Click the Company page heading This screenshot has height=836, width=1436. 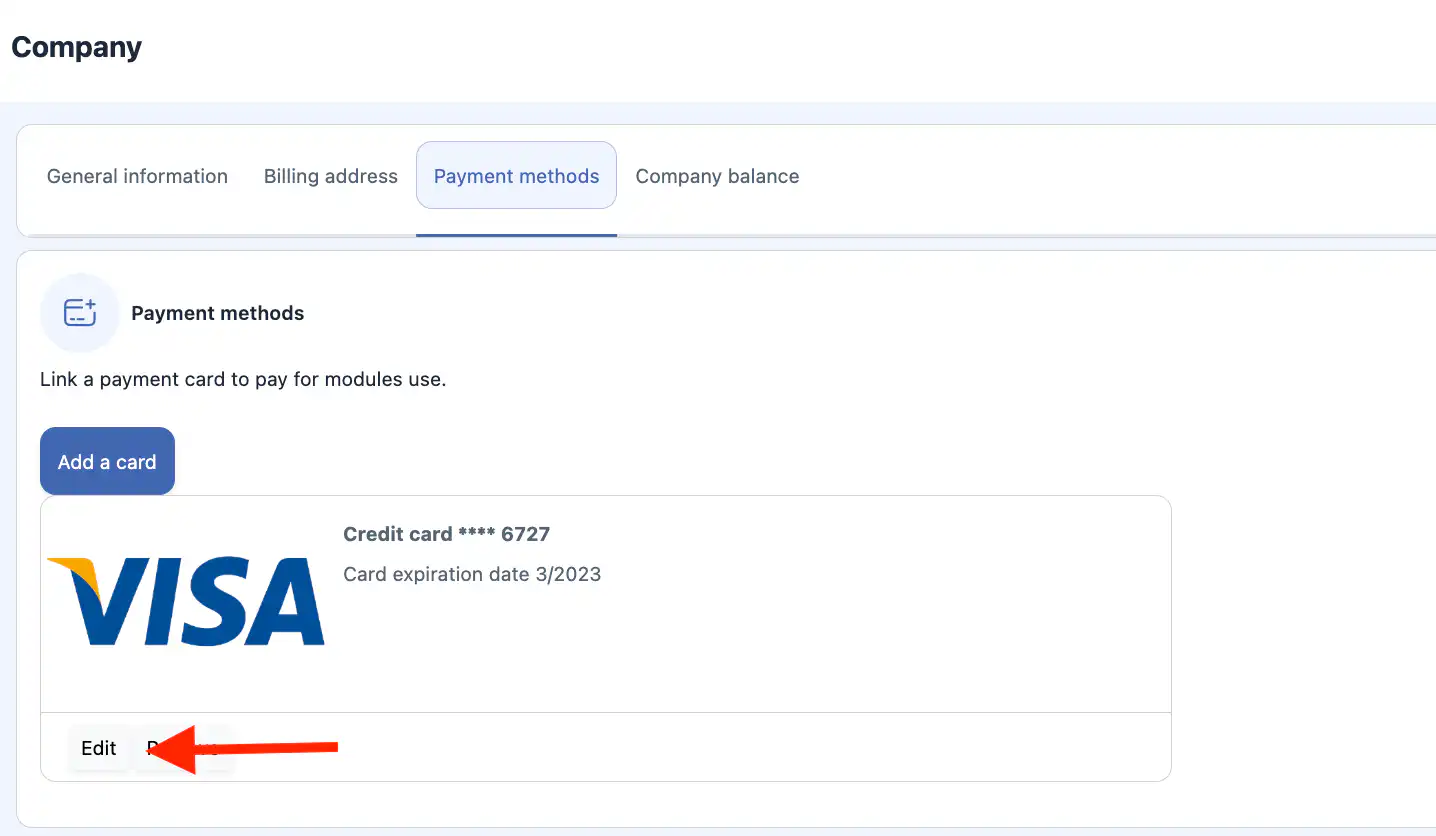point(77,47)
